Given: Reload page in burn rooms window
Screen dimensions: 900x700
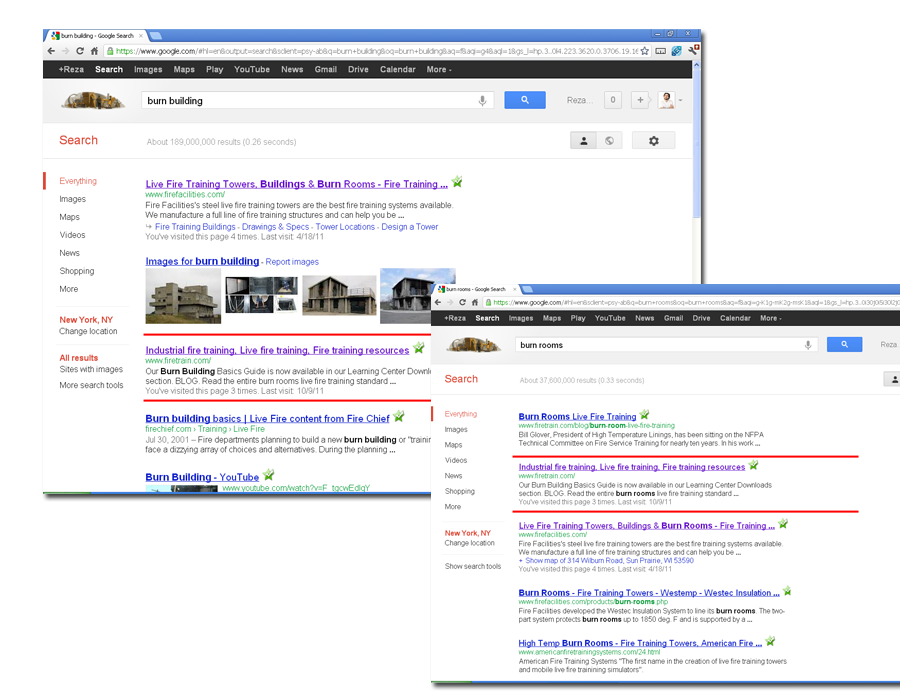Looking at the screenshot, I should [x=463, y=302].
